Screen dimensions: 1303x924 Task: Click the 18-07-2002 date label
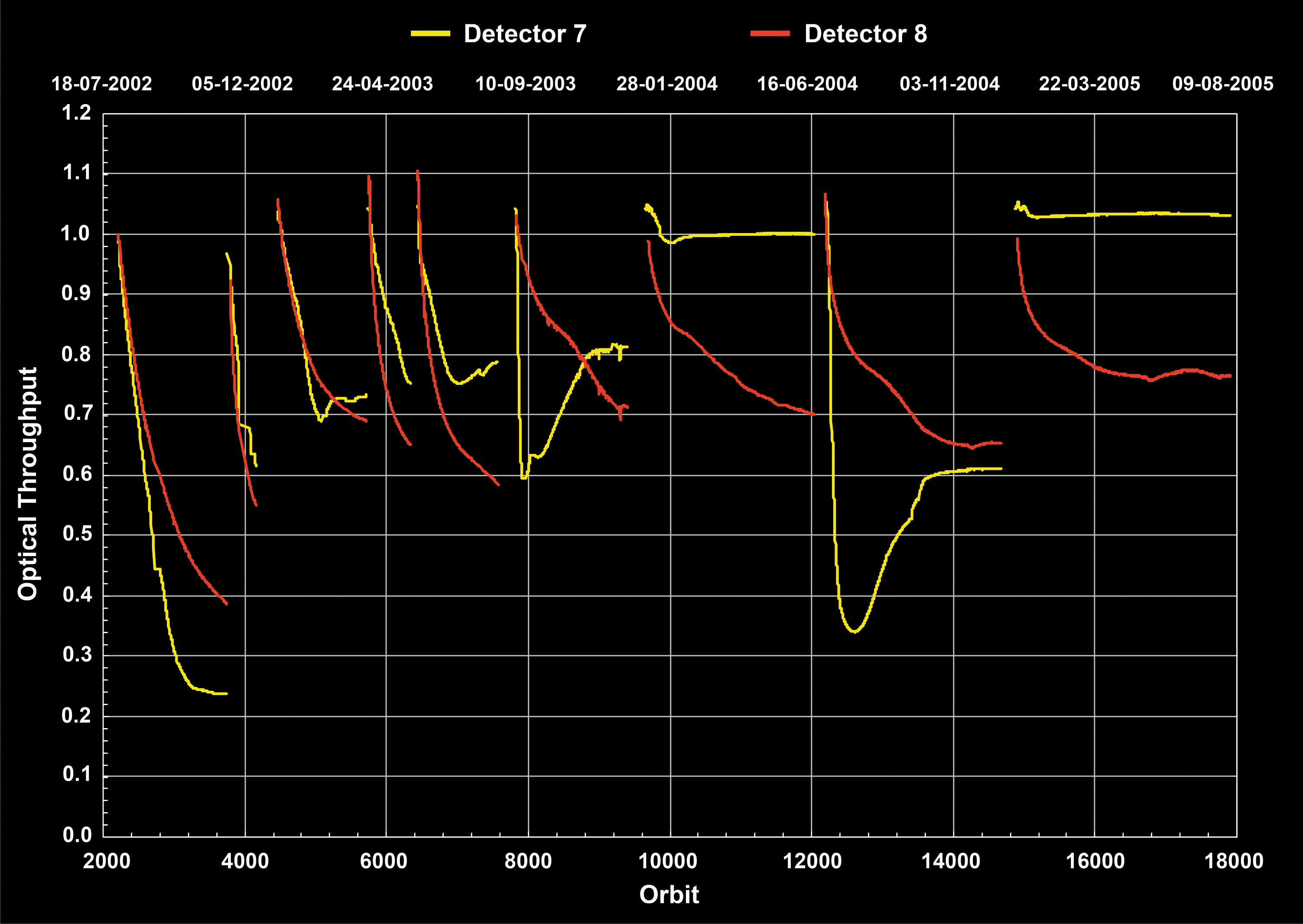(x=102, y=84)
